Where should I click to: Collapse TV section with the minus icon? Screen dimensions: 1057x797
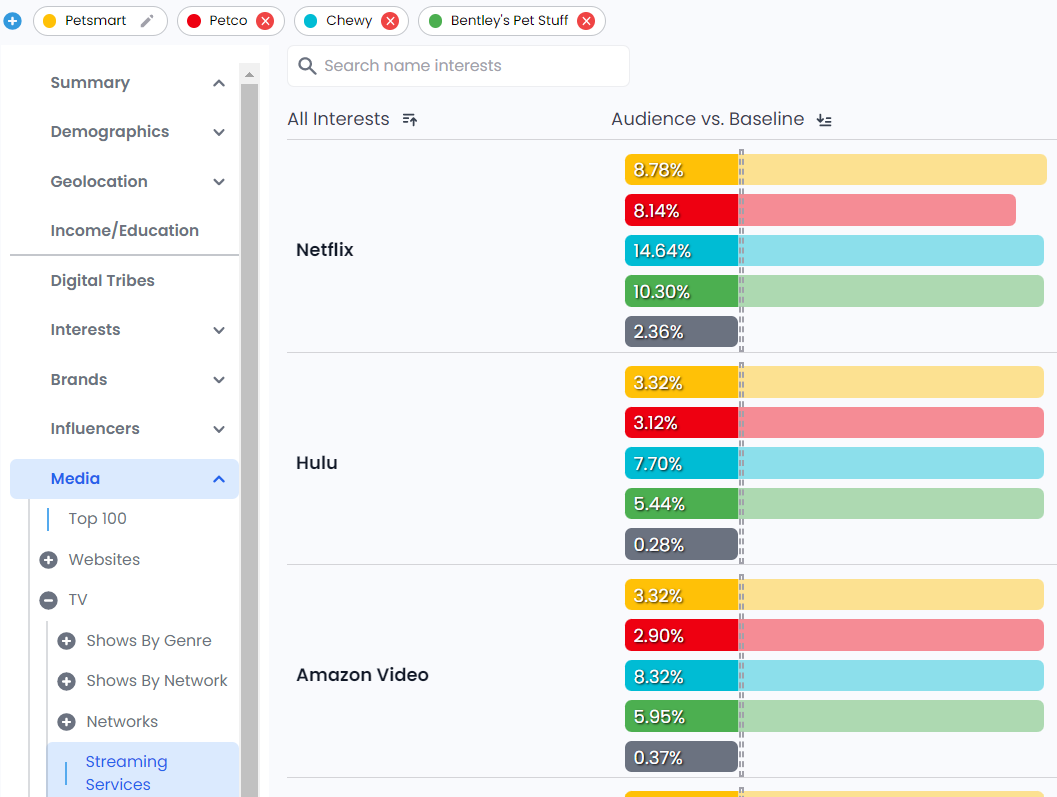tap(49, 600)
